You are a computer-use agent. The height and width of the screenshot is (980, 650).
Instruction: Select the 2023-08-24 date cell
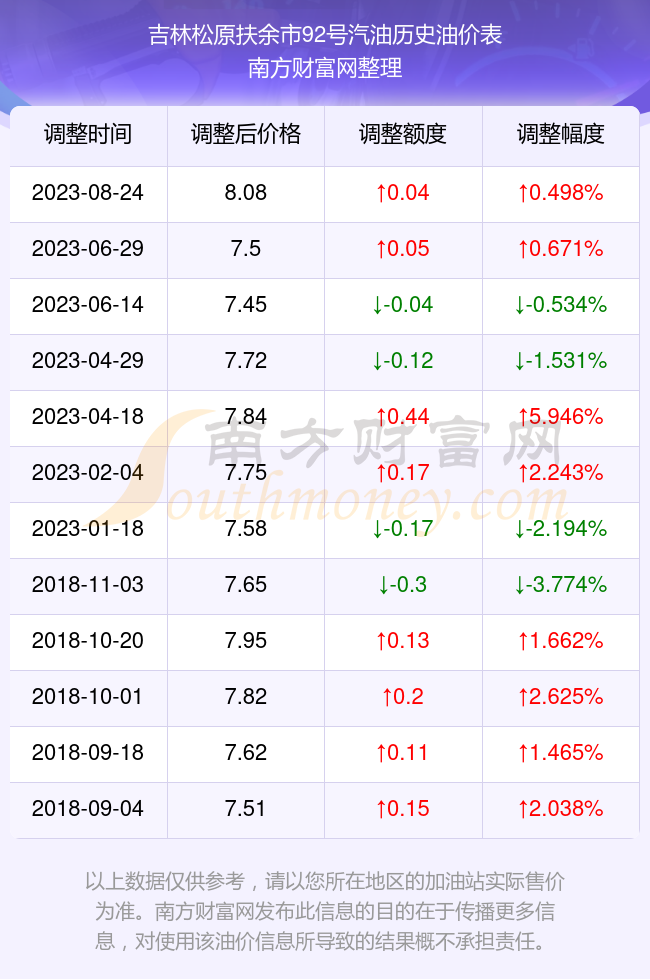click(88, 192)
